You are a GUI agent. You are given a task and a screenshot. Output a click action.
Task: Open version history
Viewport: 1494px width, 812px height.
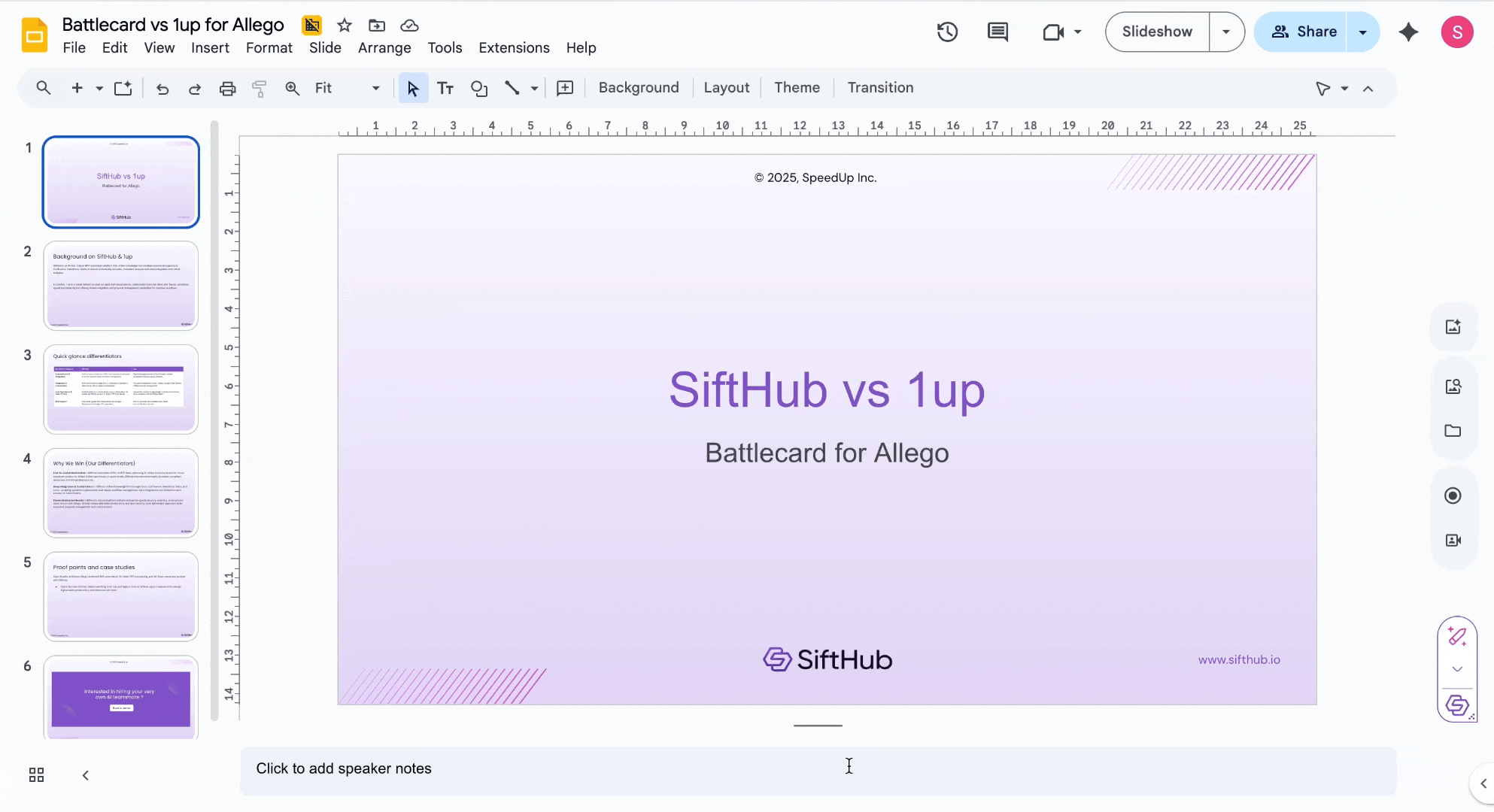(946, 32)
